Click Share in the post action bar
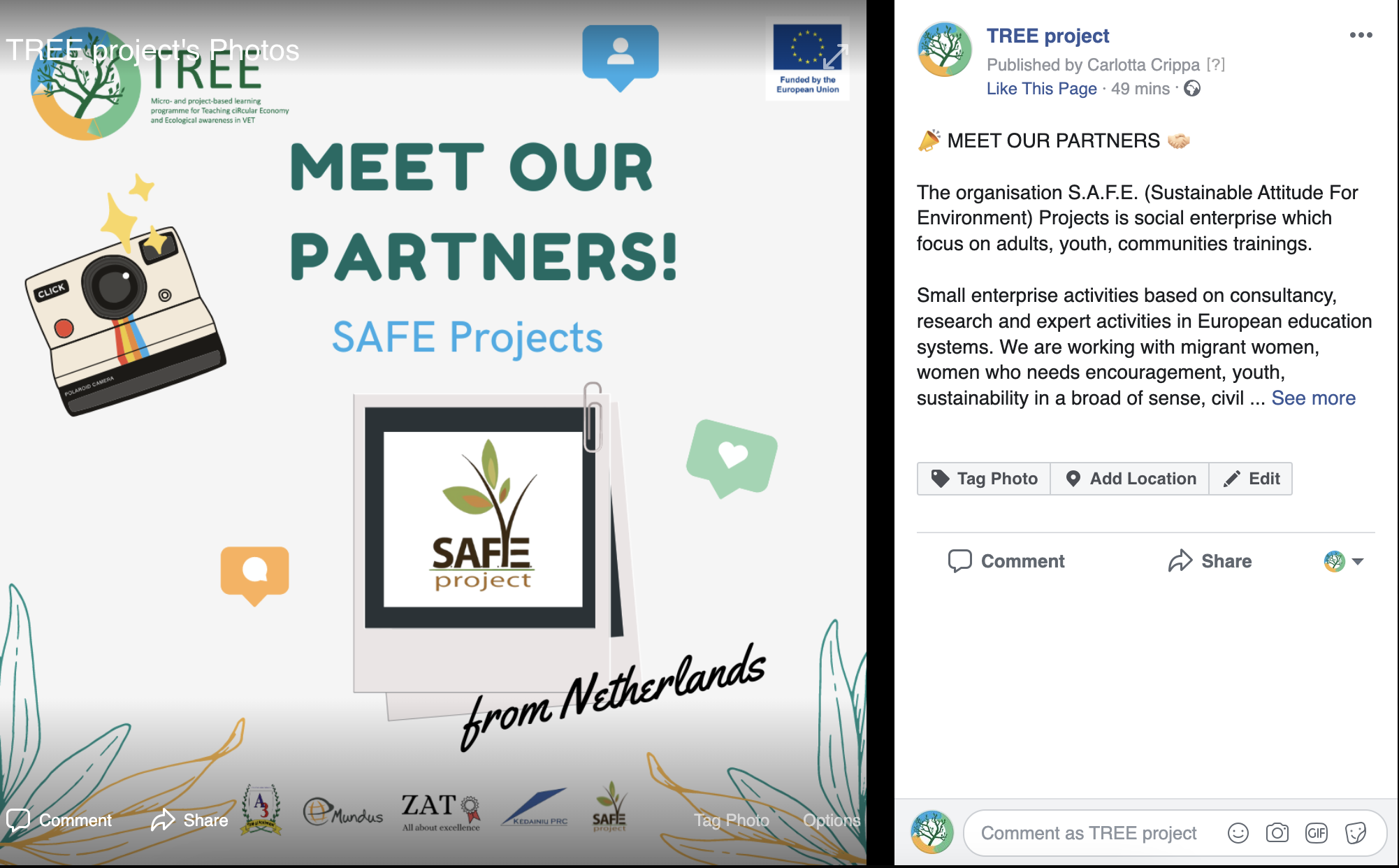 click(1210, 561)
